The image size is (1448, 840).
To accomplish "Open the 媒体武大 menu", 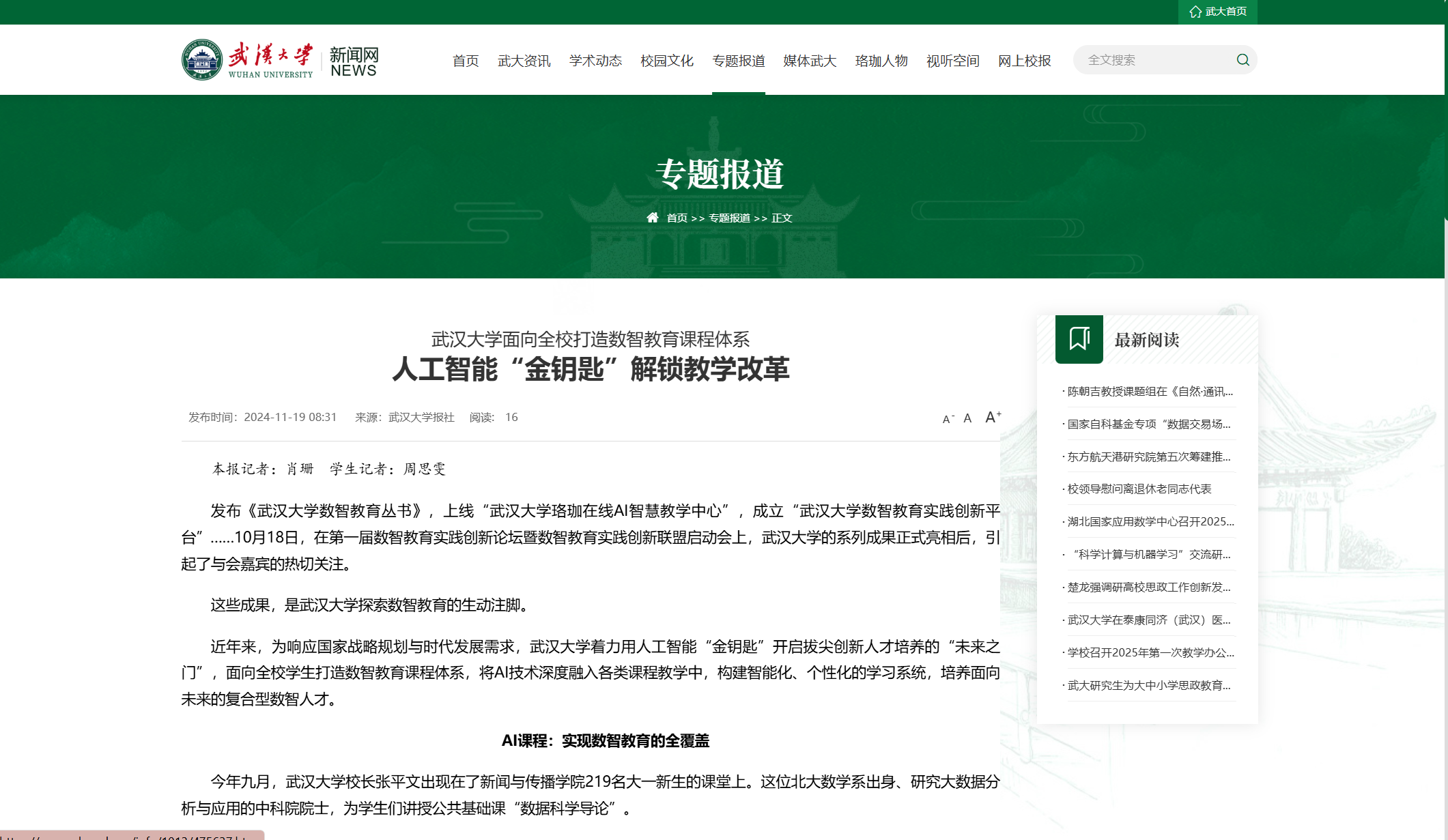I will point(810,61).
